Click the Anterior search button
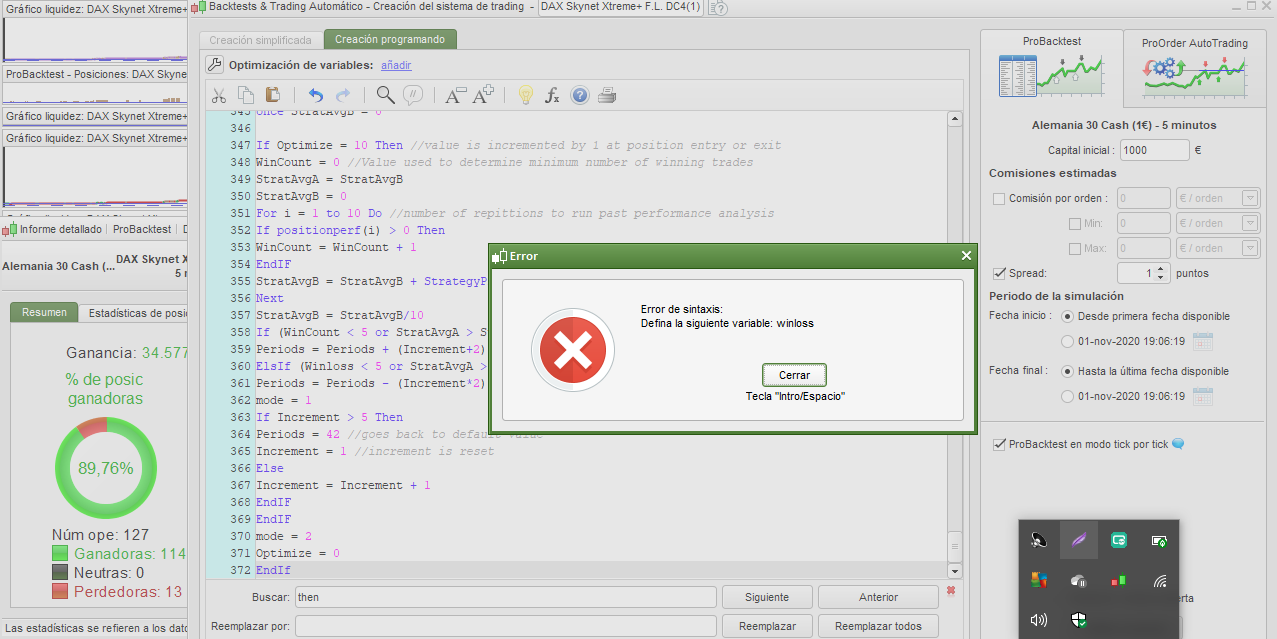 click(x=878, y=597)
